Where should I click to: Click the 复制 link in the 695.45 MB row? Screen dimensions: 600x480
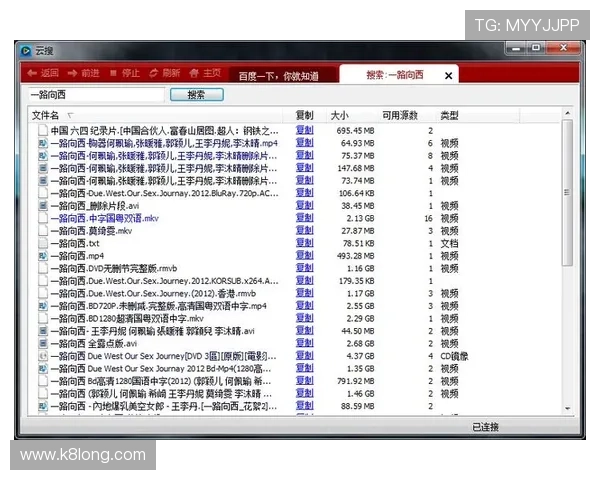coord(305,130)
